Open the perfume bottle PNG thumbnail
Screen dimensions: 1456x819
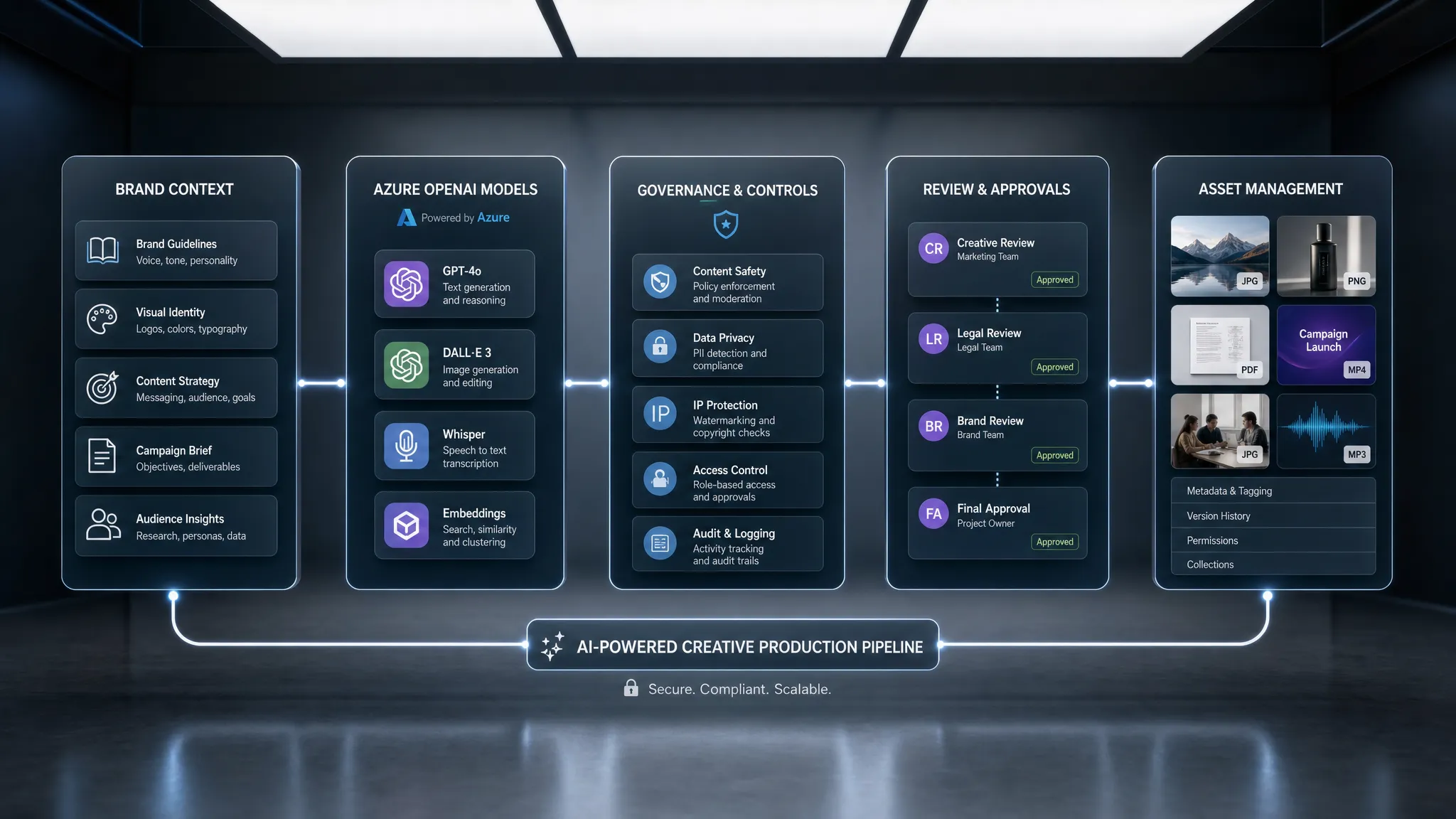click(x=1326, y=256)
